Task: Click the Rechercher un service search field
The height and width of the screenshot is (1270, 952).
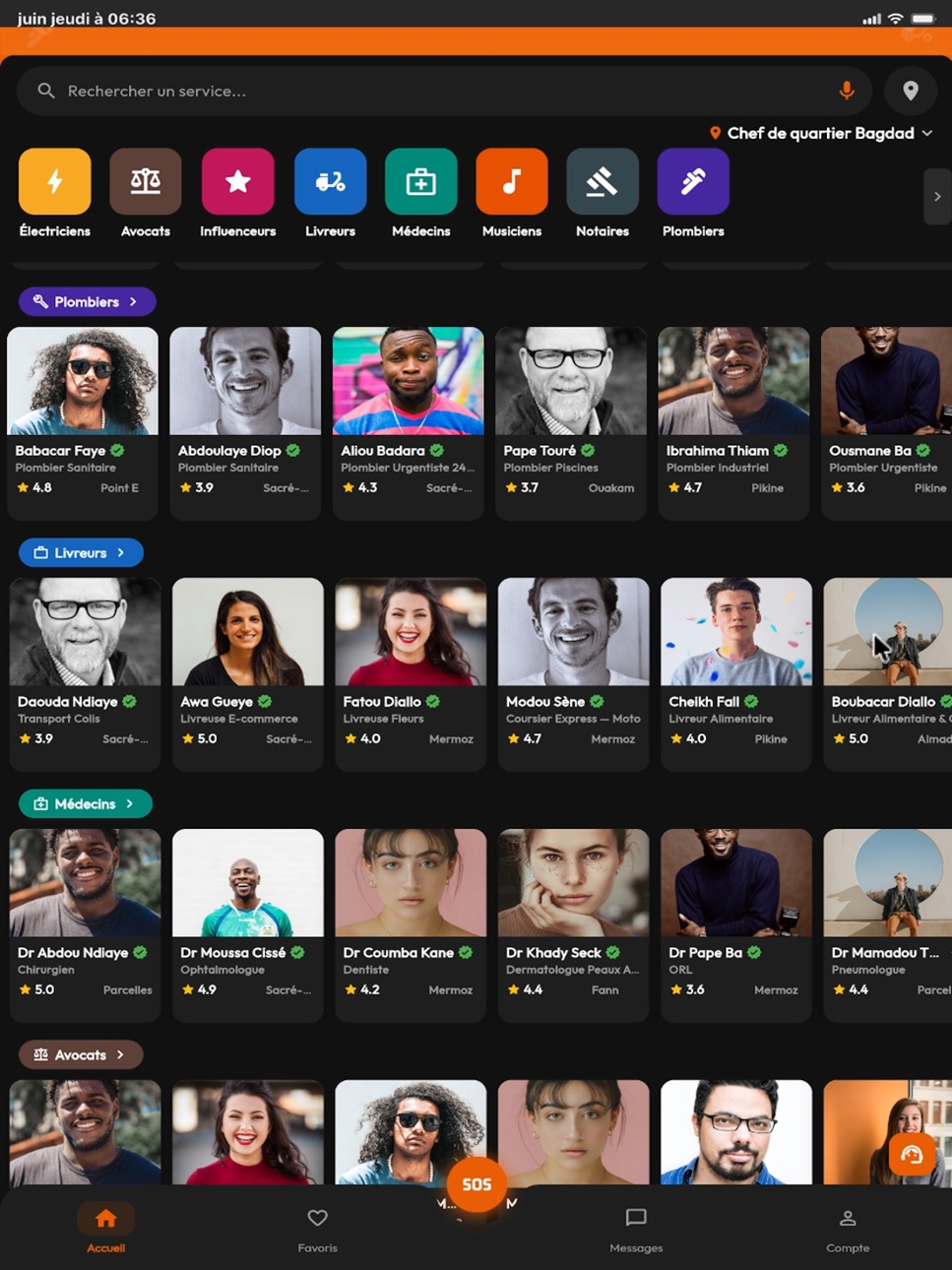Action: point(444,91)
